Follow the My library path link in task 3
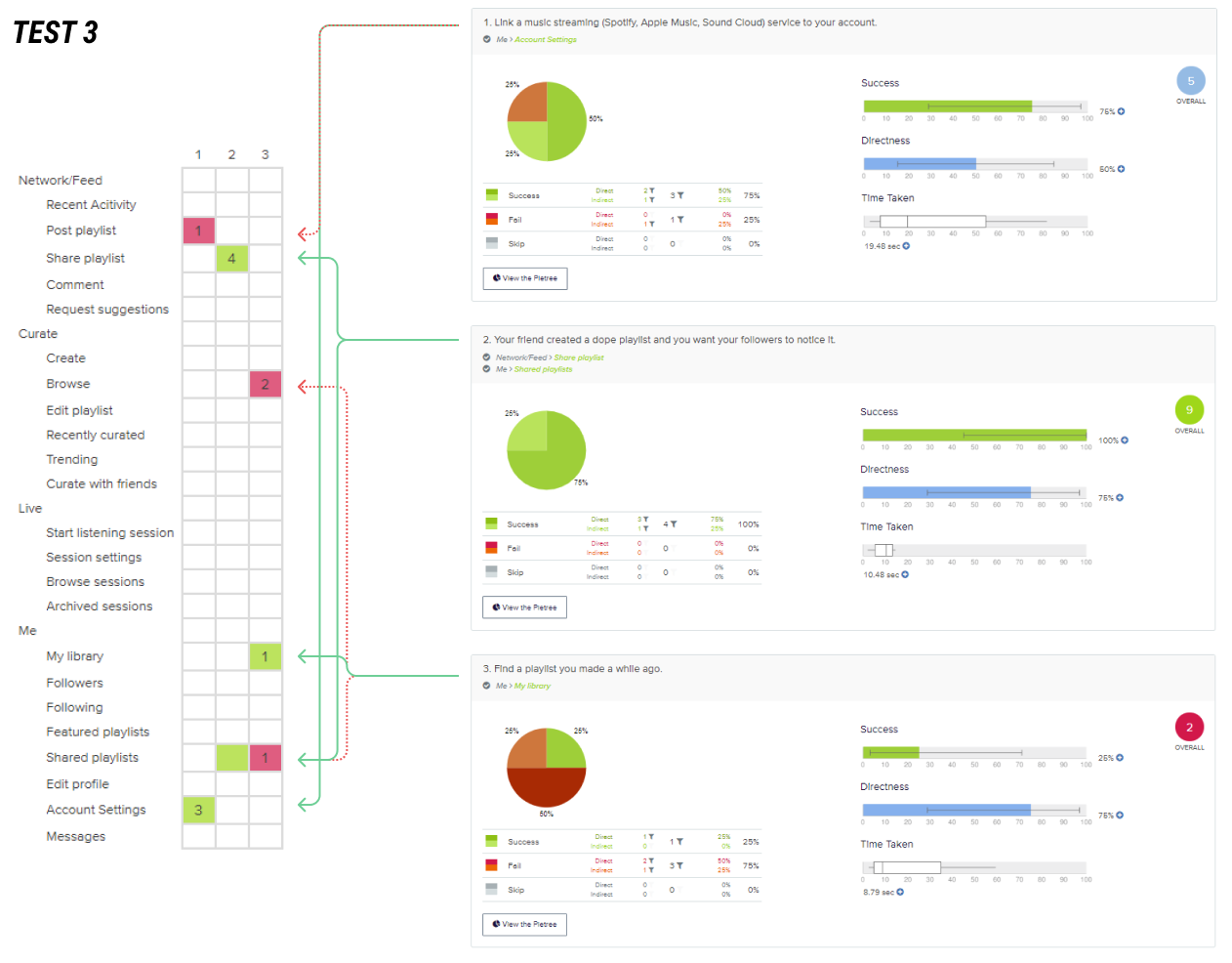 point(533,686)
